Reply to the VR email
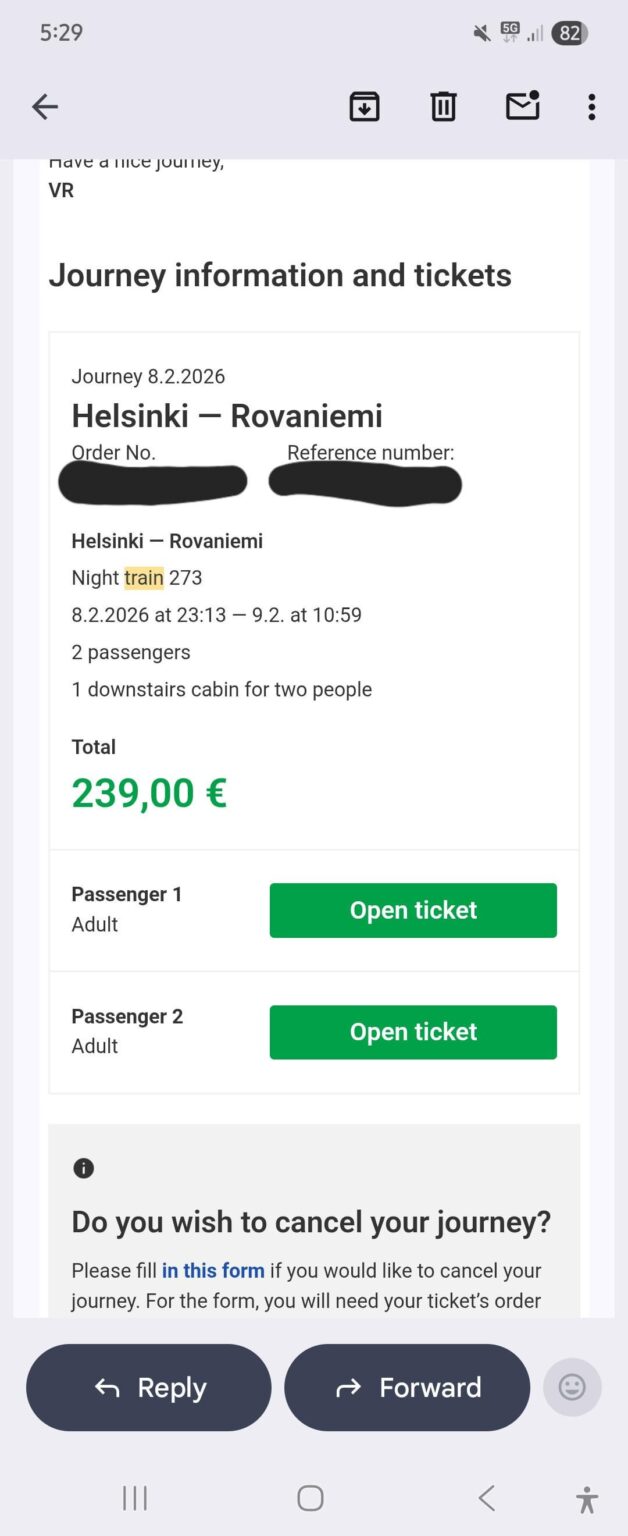 (x=148, y=1387)
